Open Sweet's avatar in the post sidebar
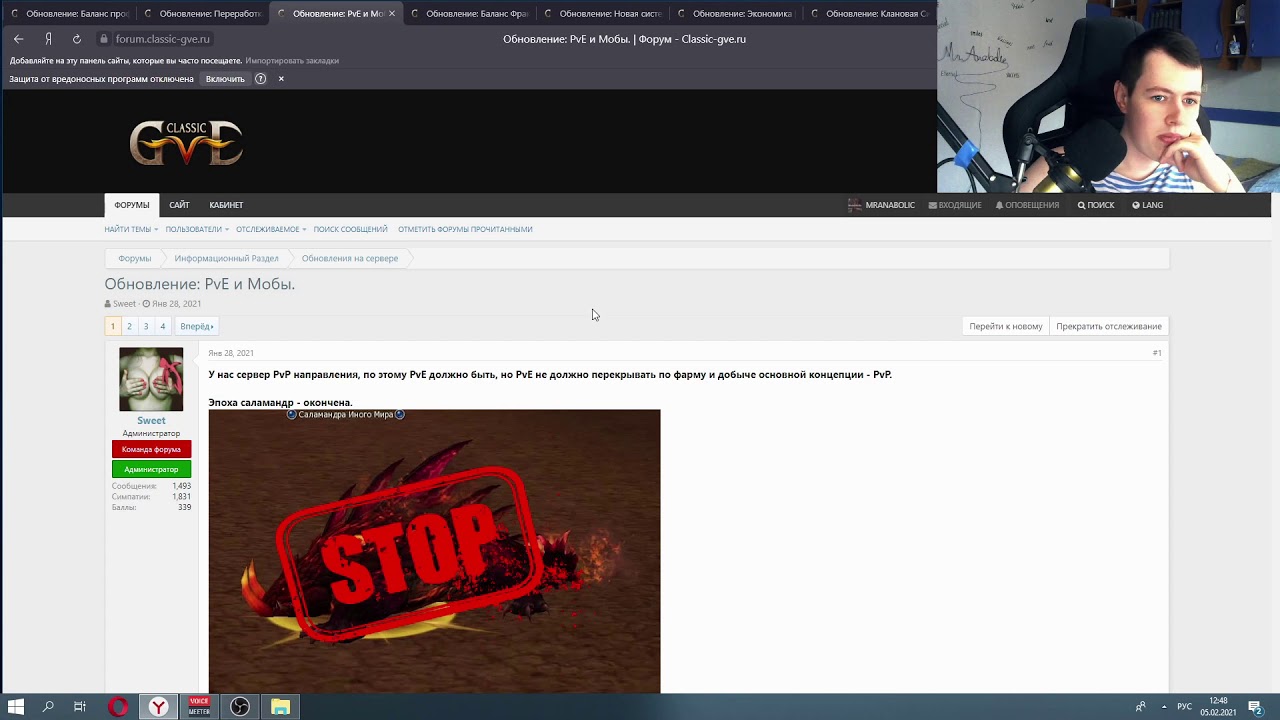The height and width of the screenshot is (720, 1280). [151, 379]
